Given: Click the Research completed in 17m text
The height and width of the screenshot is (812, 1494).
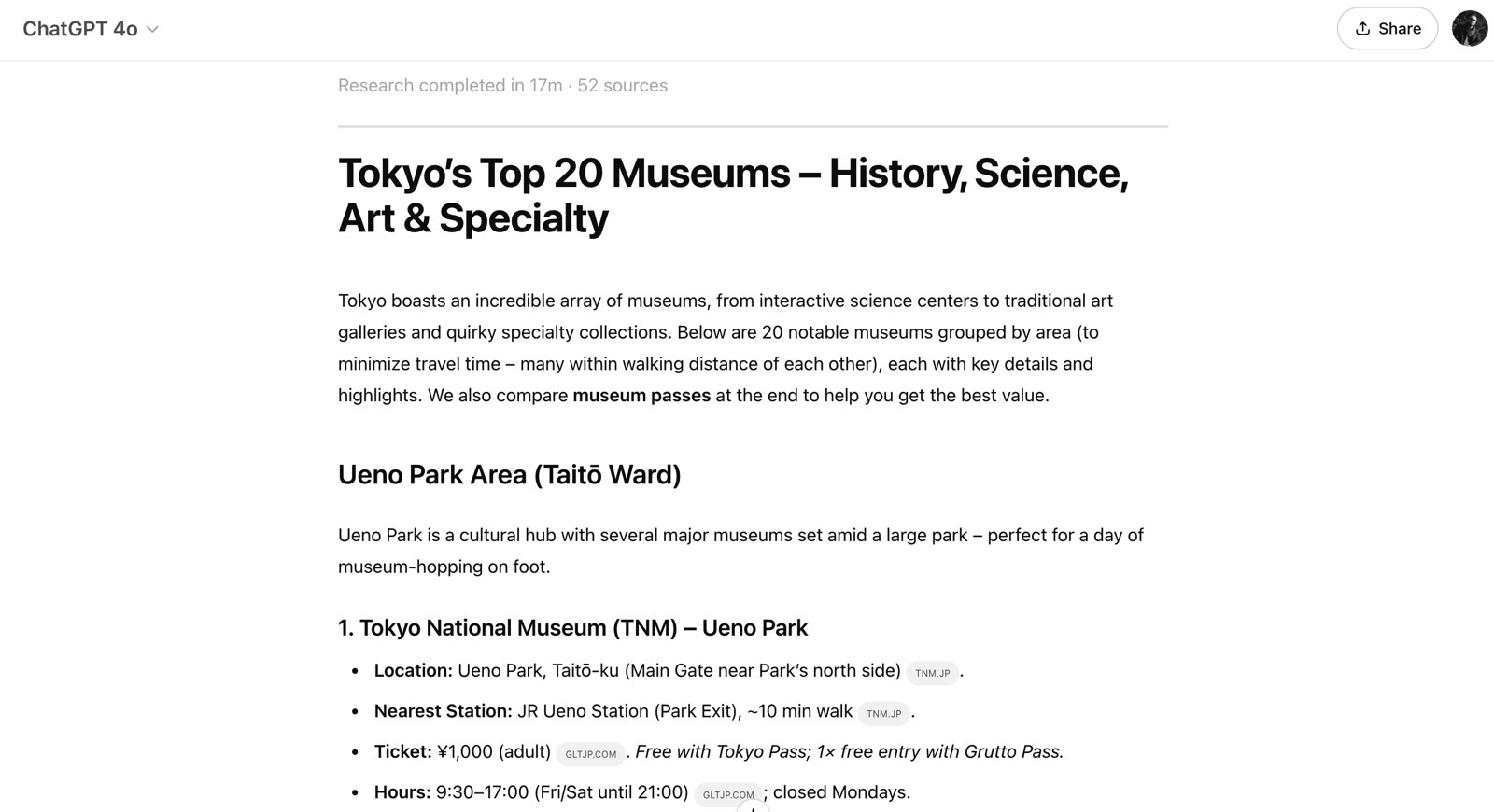Looking at the screenshot, I should 450,86.
